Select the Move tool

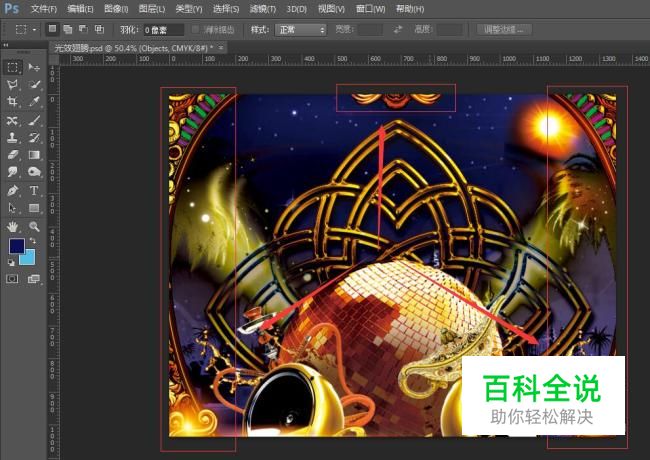click(x=34, y=67)
